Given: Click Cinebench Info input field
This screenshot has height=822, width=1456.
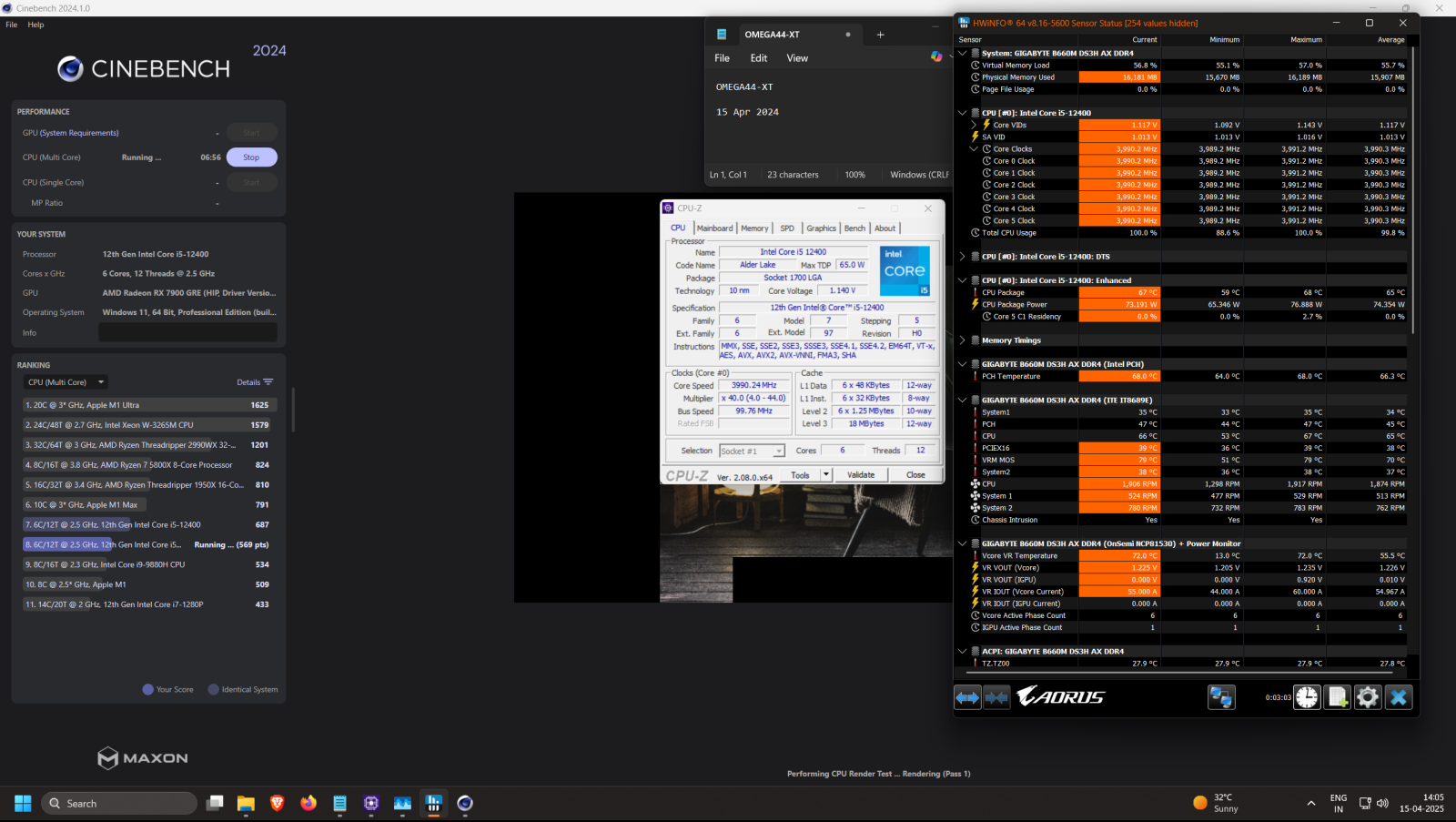Looking at the screenshot, I should pyautogui.click(x=187, y=333).
